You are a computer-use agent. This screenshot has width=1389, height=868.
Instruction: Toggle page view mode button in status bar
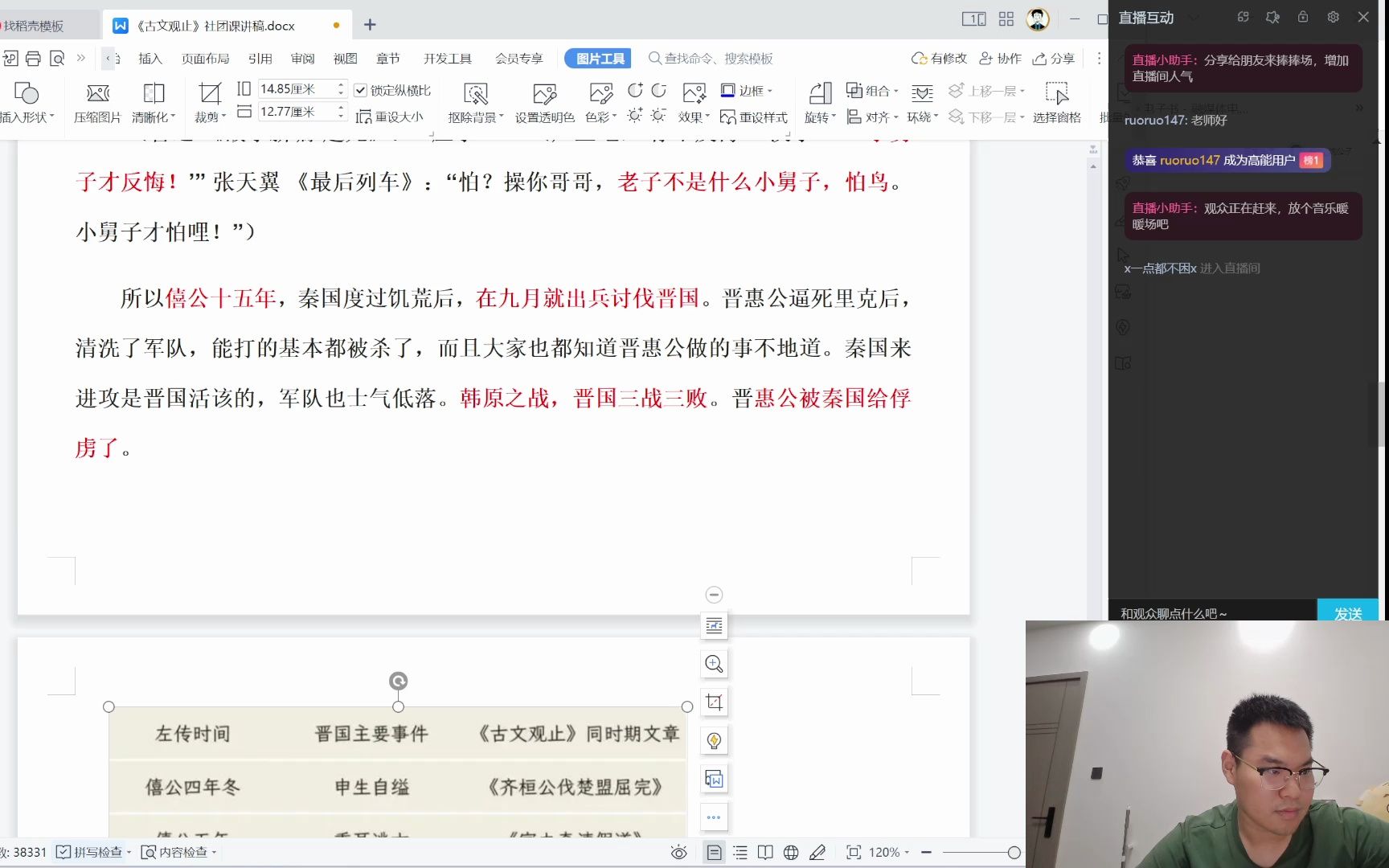click(714, 853)
